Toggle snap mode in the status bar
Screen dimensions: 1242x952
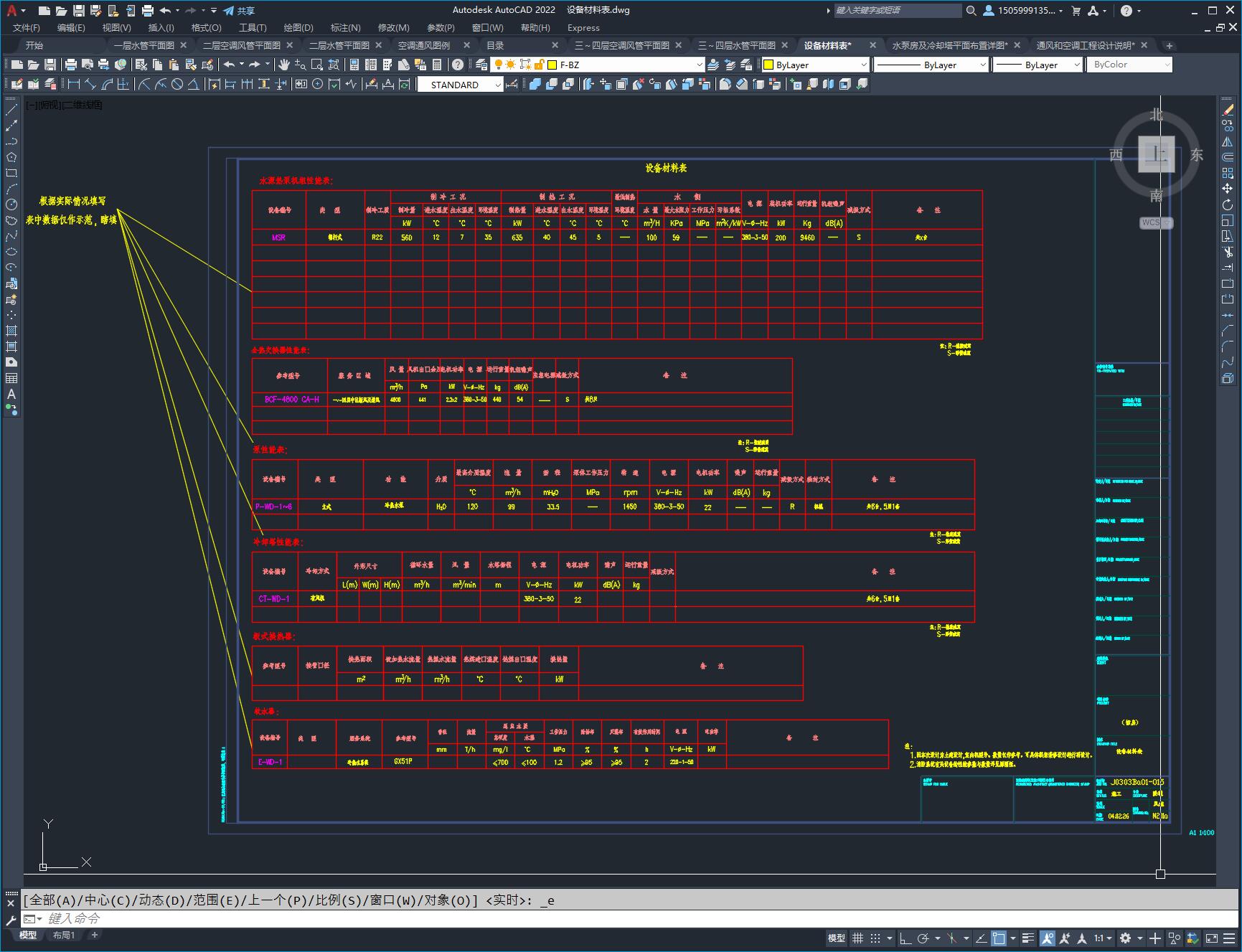(x=875, y=938)
